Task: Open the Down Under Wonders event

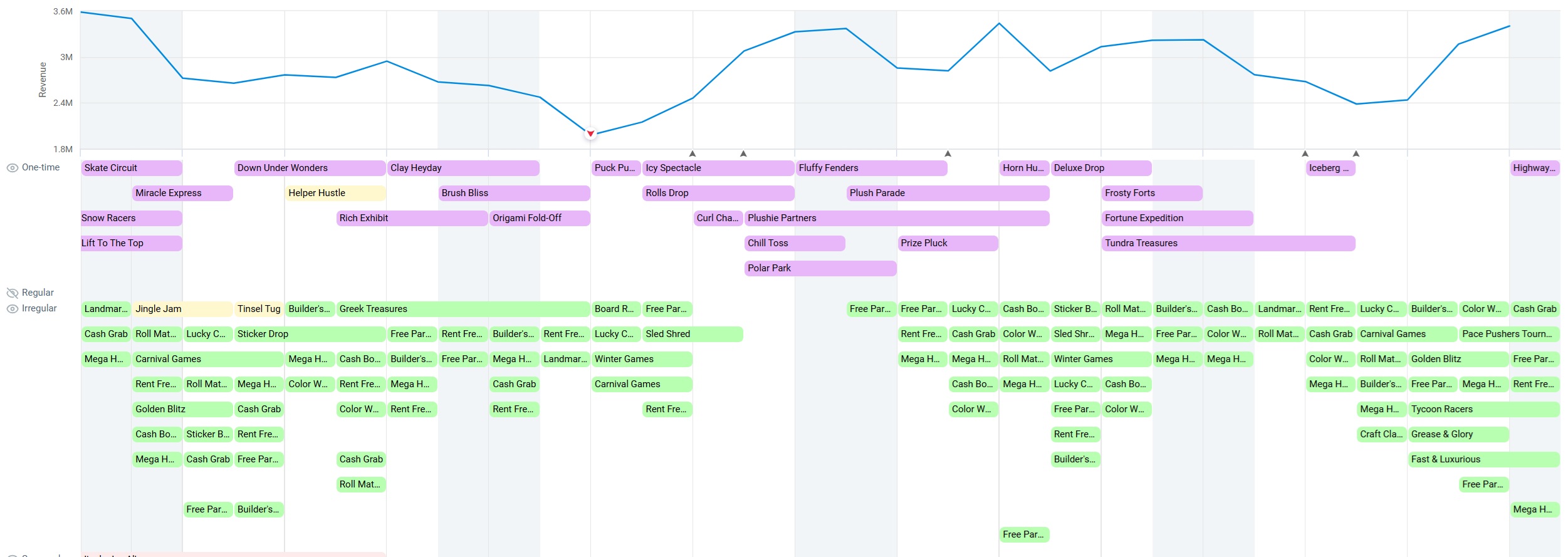Action: click(x=310, y=168)
